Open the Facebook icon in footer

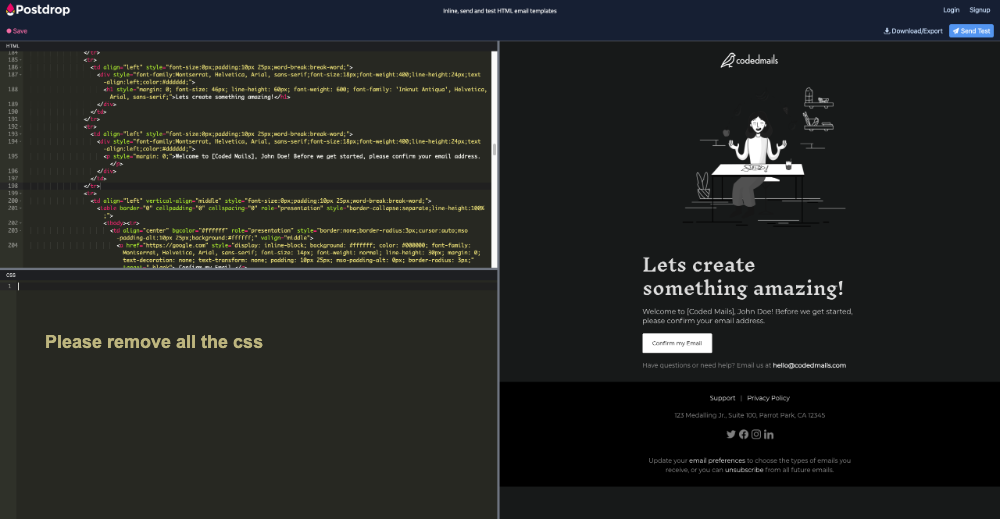(743, 434)
